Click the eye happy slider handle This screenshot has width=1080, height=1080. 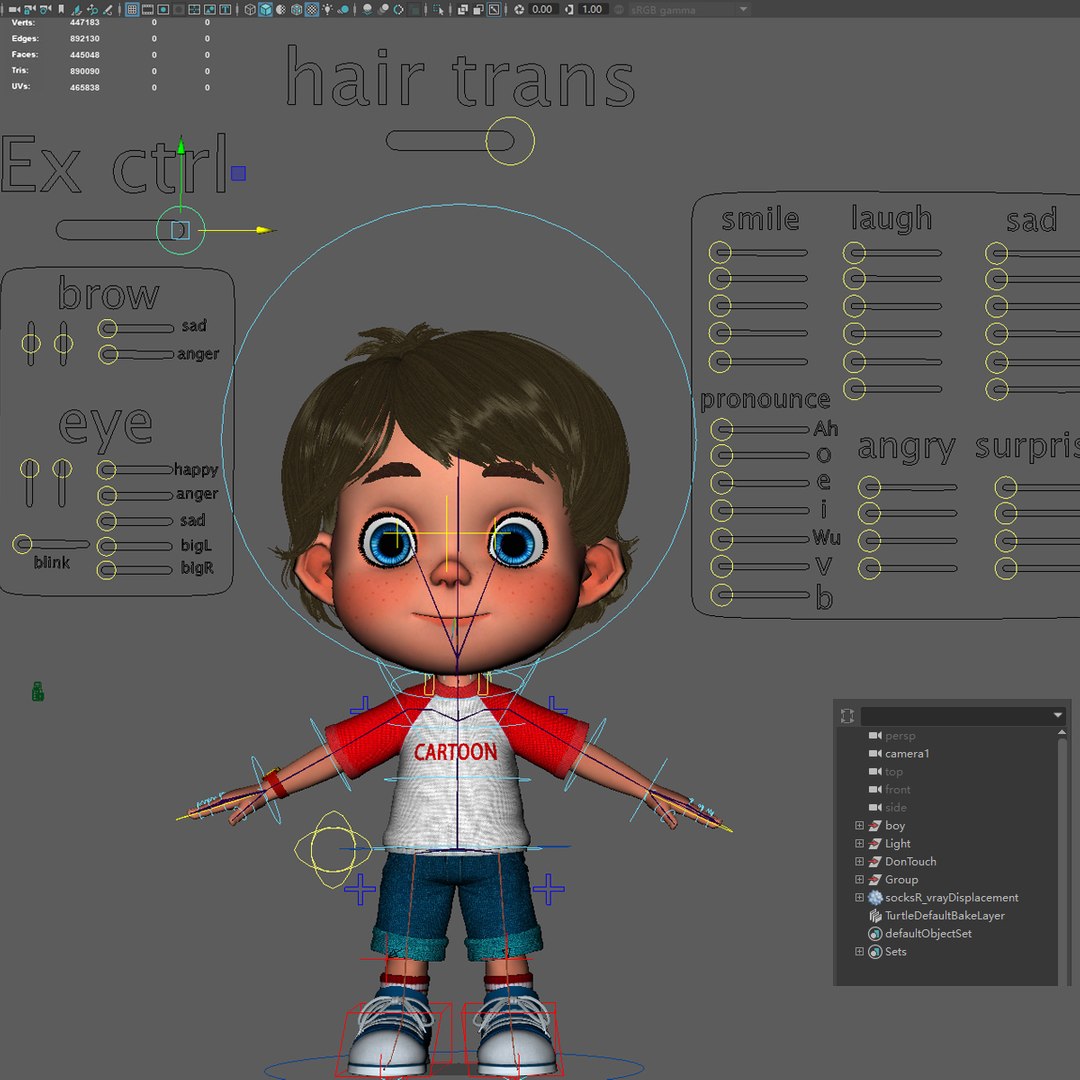(x=106, y=470)
